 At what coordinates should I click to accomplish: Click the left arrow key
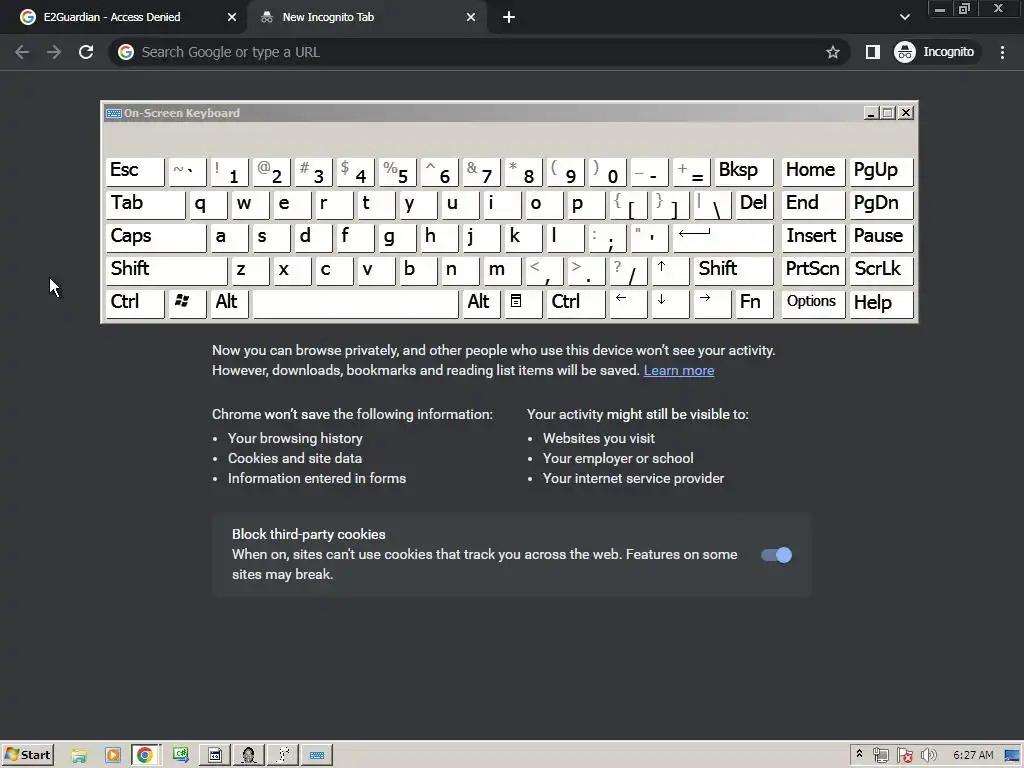(x=628, y=303)
